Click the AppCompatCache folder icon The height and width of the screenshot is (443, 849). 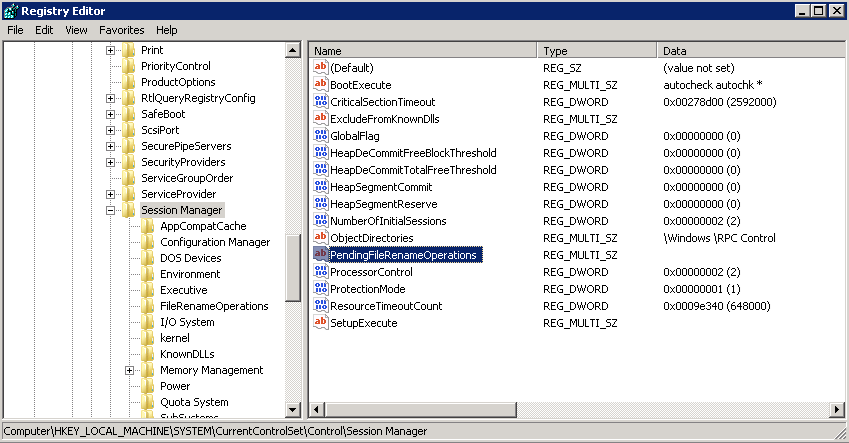tap(148, 226)
